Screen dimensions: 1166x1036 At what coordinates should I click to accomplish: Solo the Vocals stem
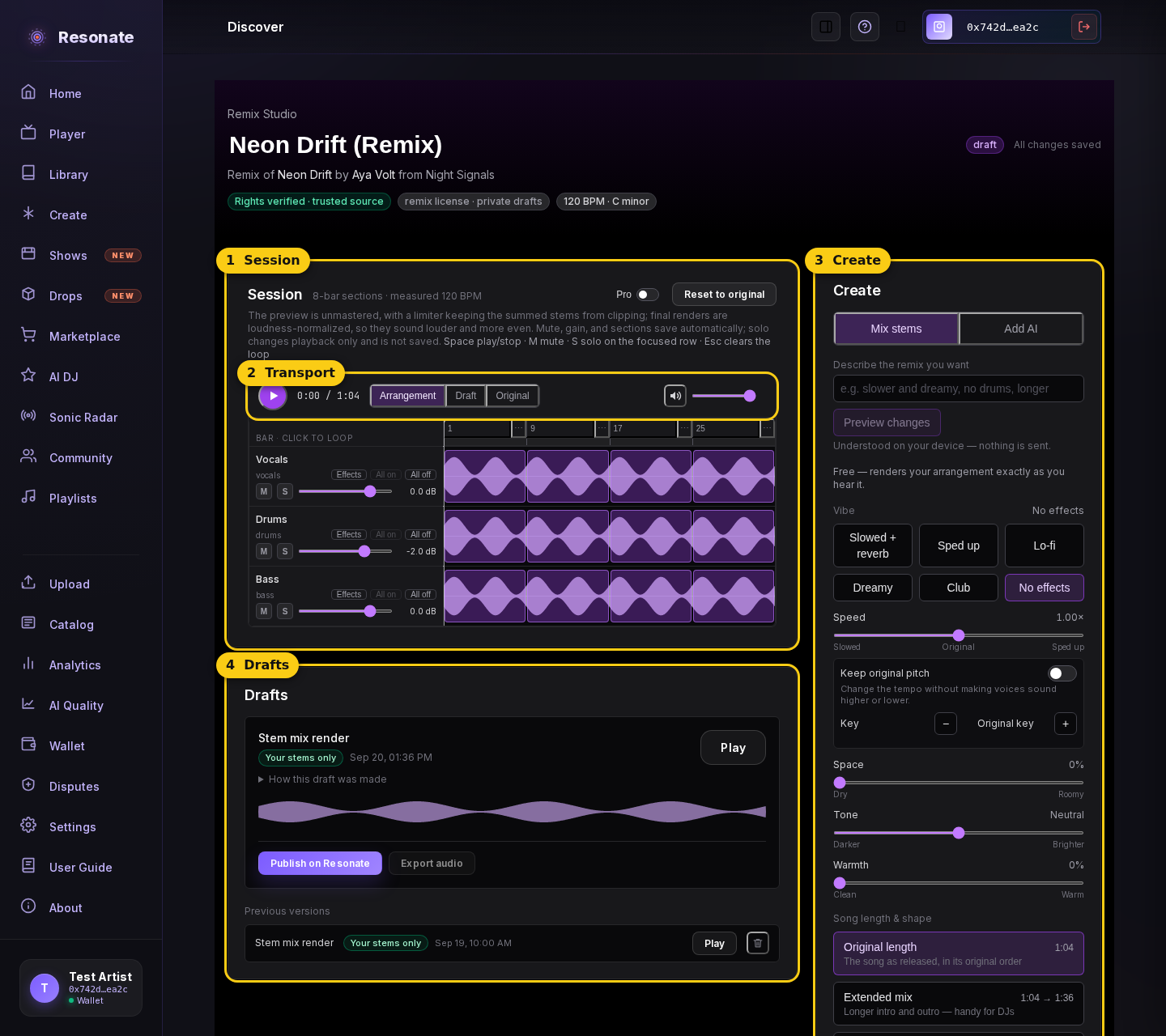click(x=285, y=491)
